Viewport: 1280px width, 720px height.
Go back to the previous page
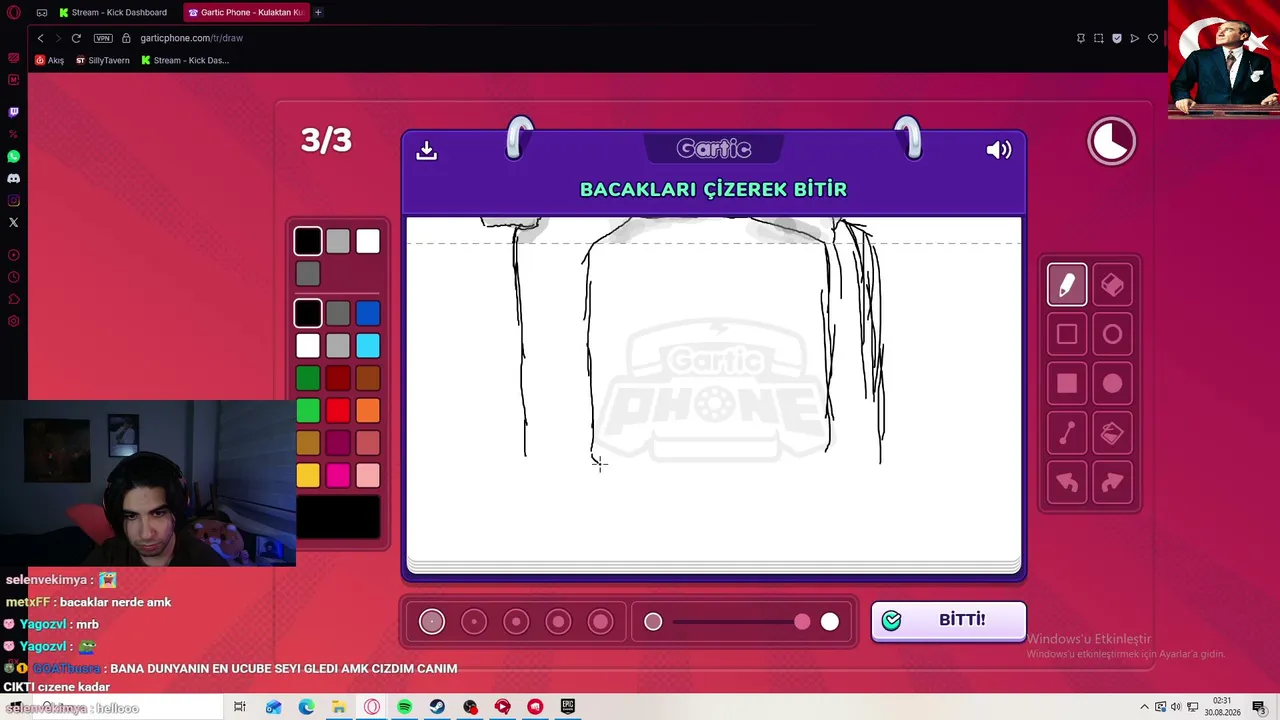[40, 38]
